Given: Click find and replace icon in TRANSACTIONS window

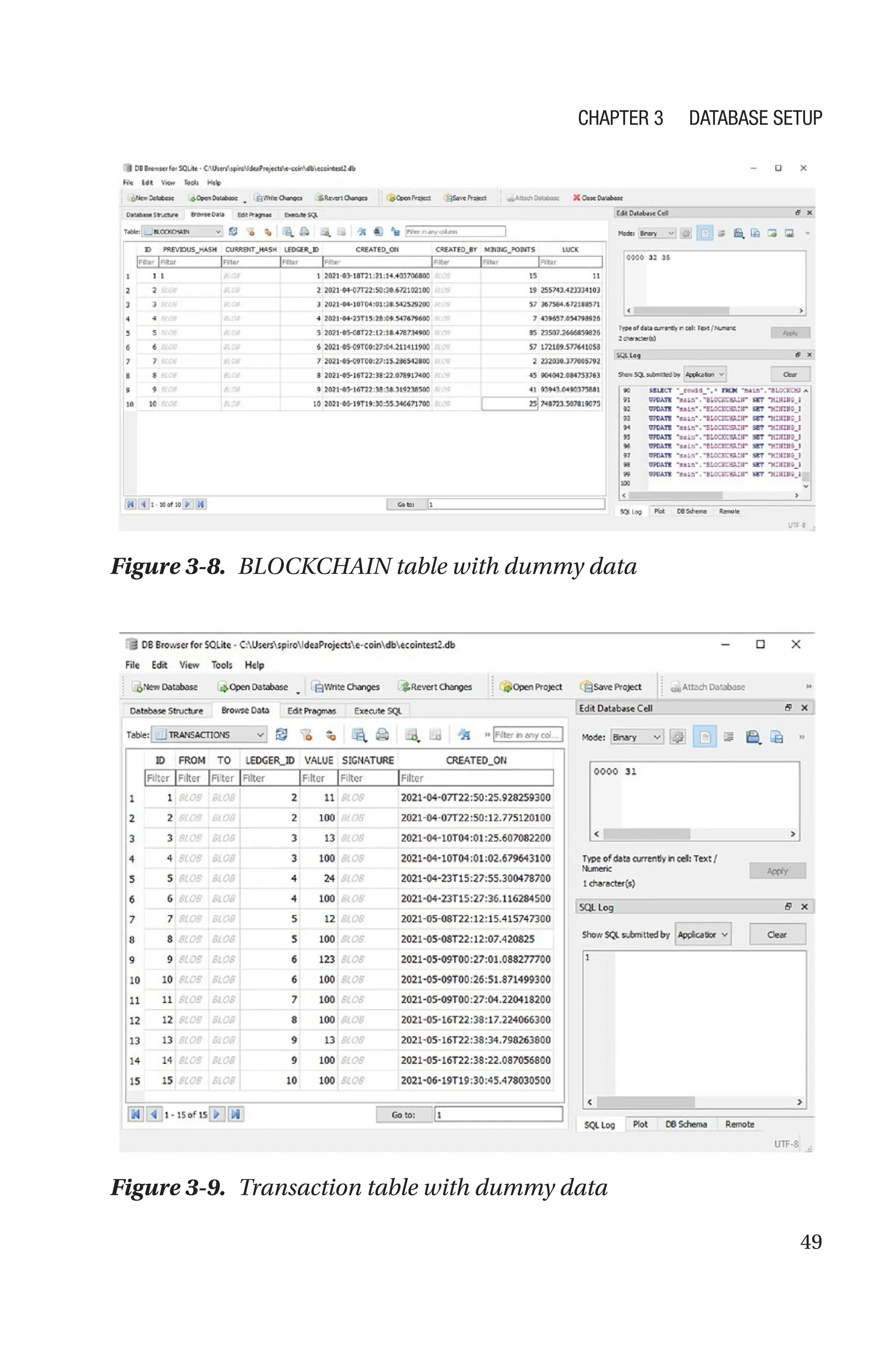Looking at the screenshot, I should [x=464, y=734].
